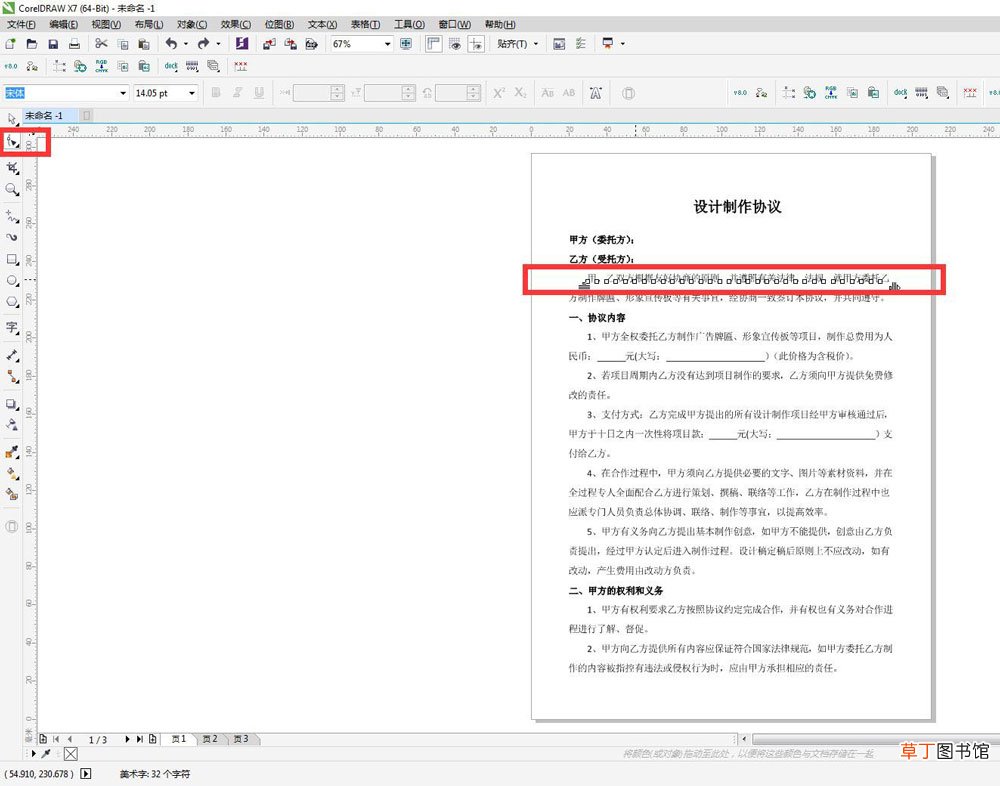Click the Cut scissors icon
Image resolution: width=1000 pixels, height=786 pixels.
[101, 43]
